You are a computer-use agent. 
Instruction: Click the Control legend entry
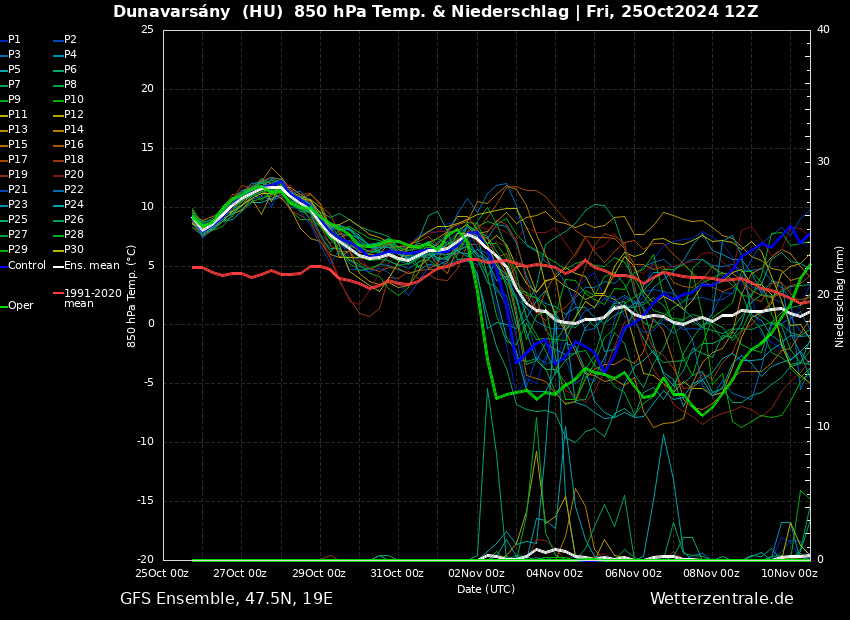[27, 266]
